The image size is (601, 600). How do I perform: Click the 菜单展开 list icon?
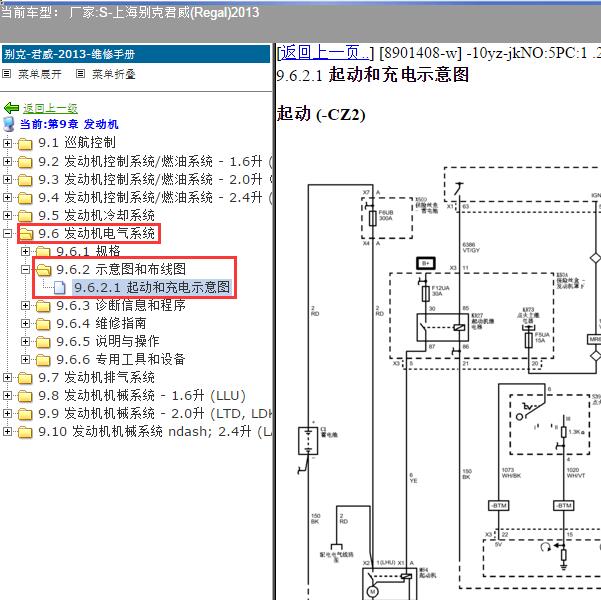coord(7,74)
